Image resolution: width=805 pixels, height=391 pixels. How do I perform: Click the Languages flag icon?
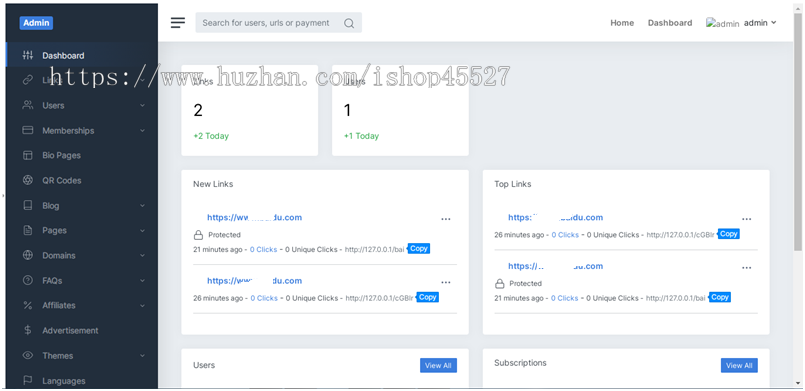[28, 380]
